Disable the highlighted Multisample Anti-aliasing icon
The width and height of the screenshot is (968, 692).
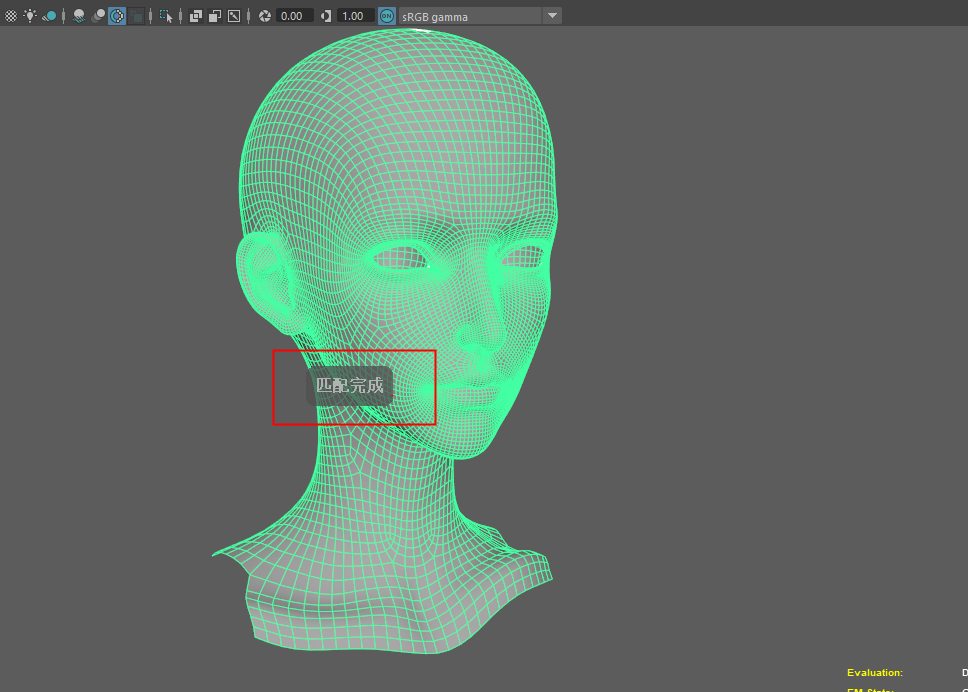117,16
